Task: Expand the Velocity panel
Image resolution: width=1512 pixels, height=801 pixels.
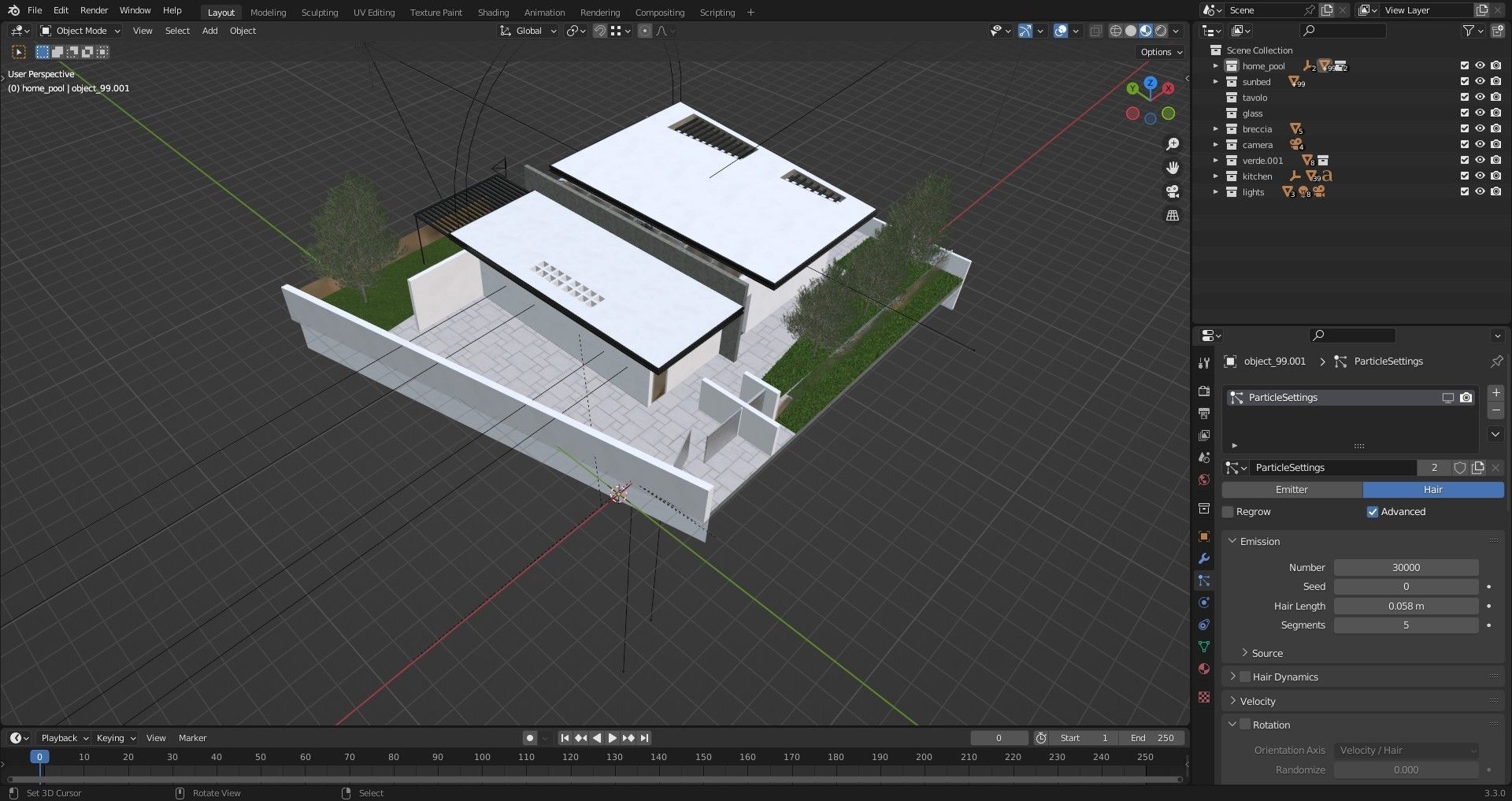Action: pyautogui.click(x=1232, y=701)
